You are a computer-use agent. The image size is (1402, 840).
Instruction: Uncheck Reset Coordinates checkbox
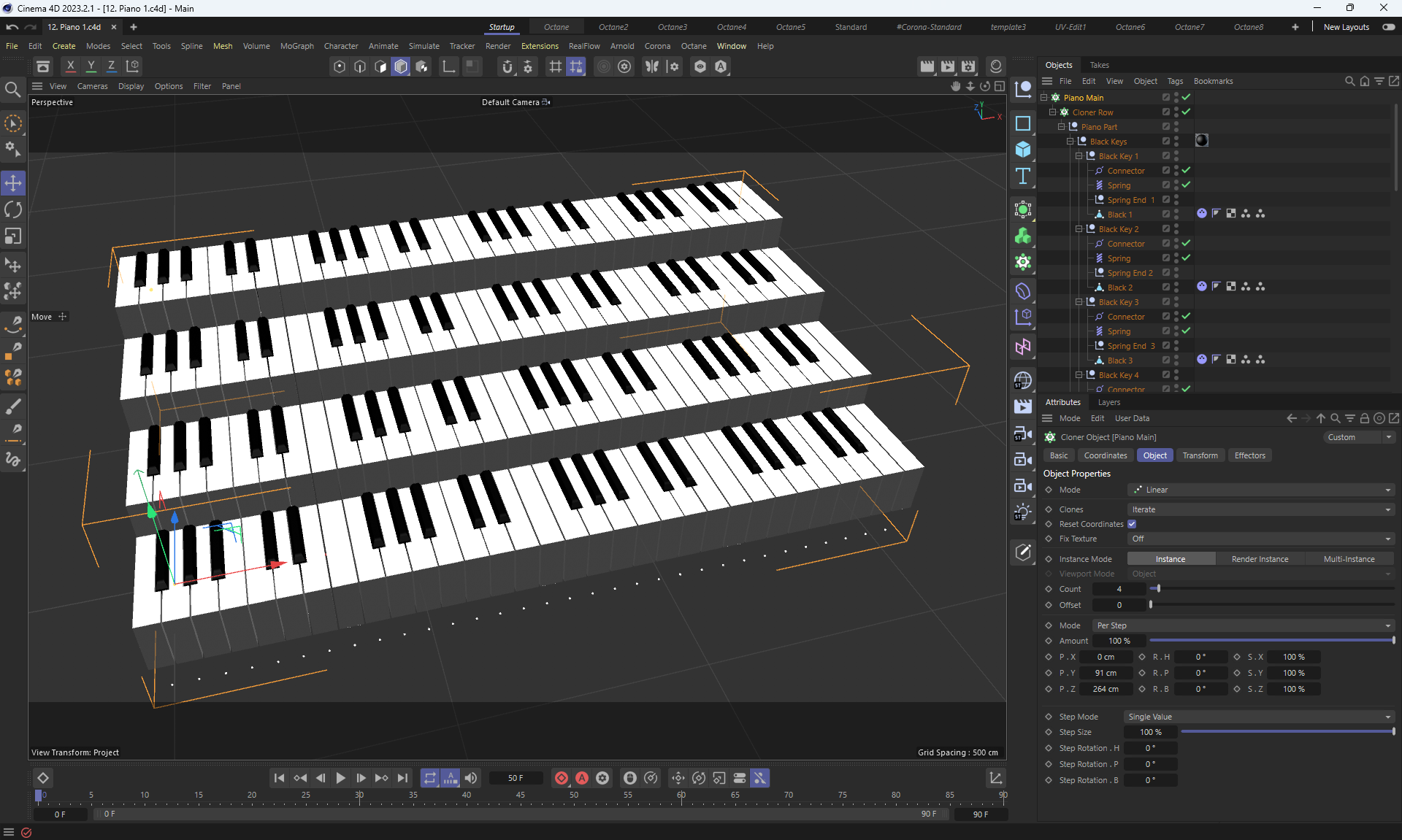pos(1132,524)
